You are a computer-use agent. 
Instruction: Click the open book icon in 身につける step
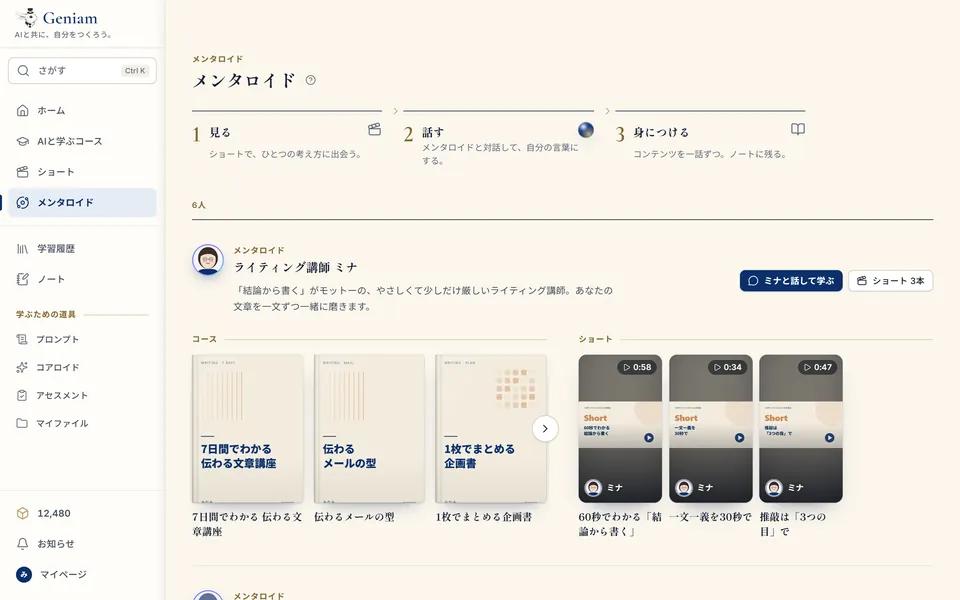[798, 129]
